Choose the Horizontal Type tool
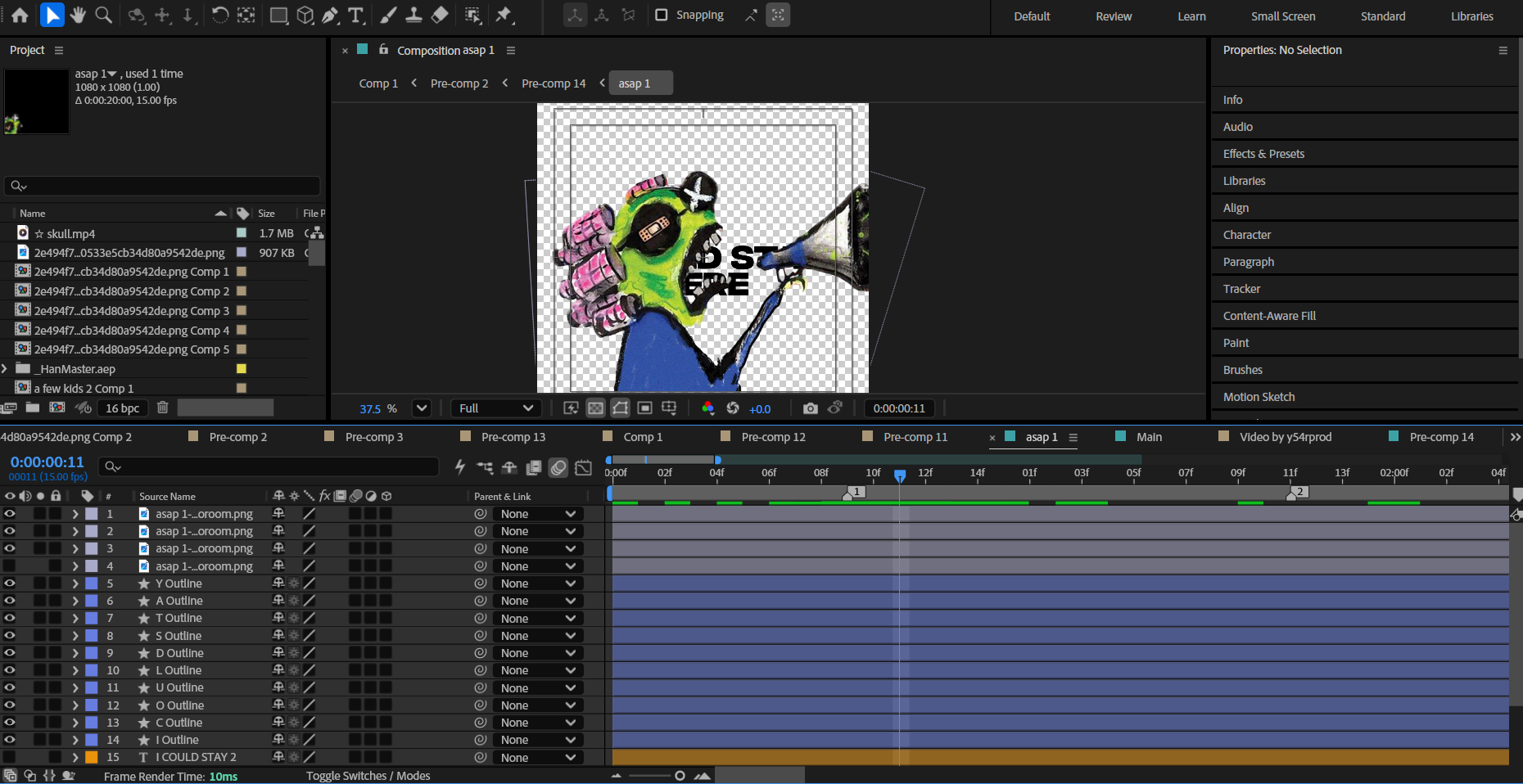1523x784 pixels. pos(355,15)
